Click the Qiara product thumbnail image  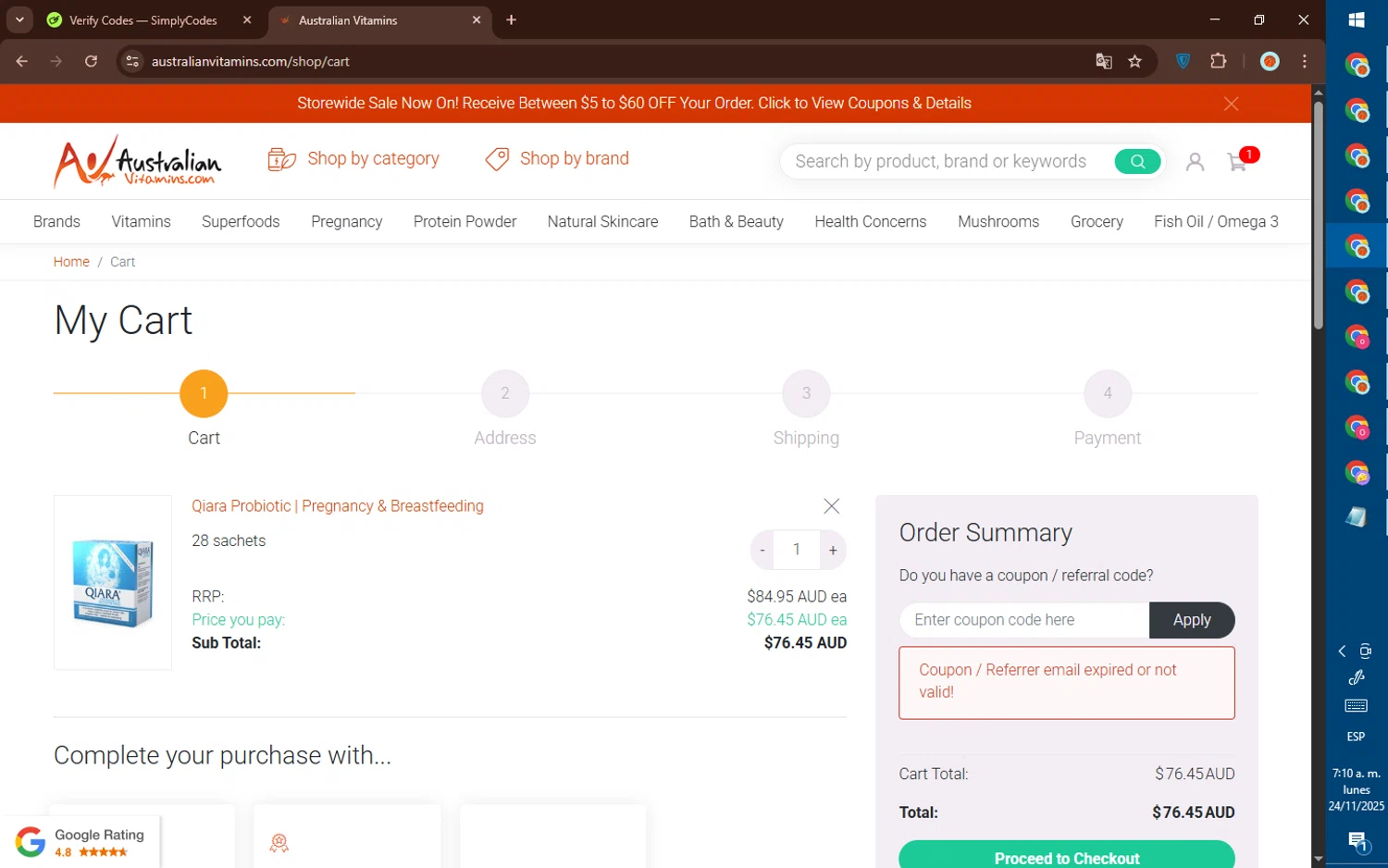(x=113, y=582)
